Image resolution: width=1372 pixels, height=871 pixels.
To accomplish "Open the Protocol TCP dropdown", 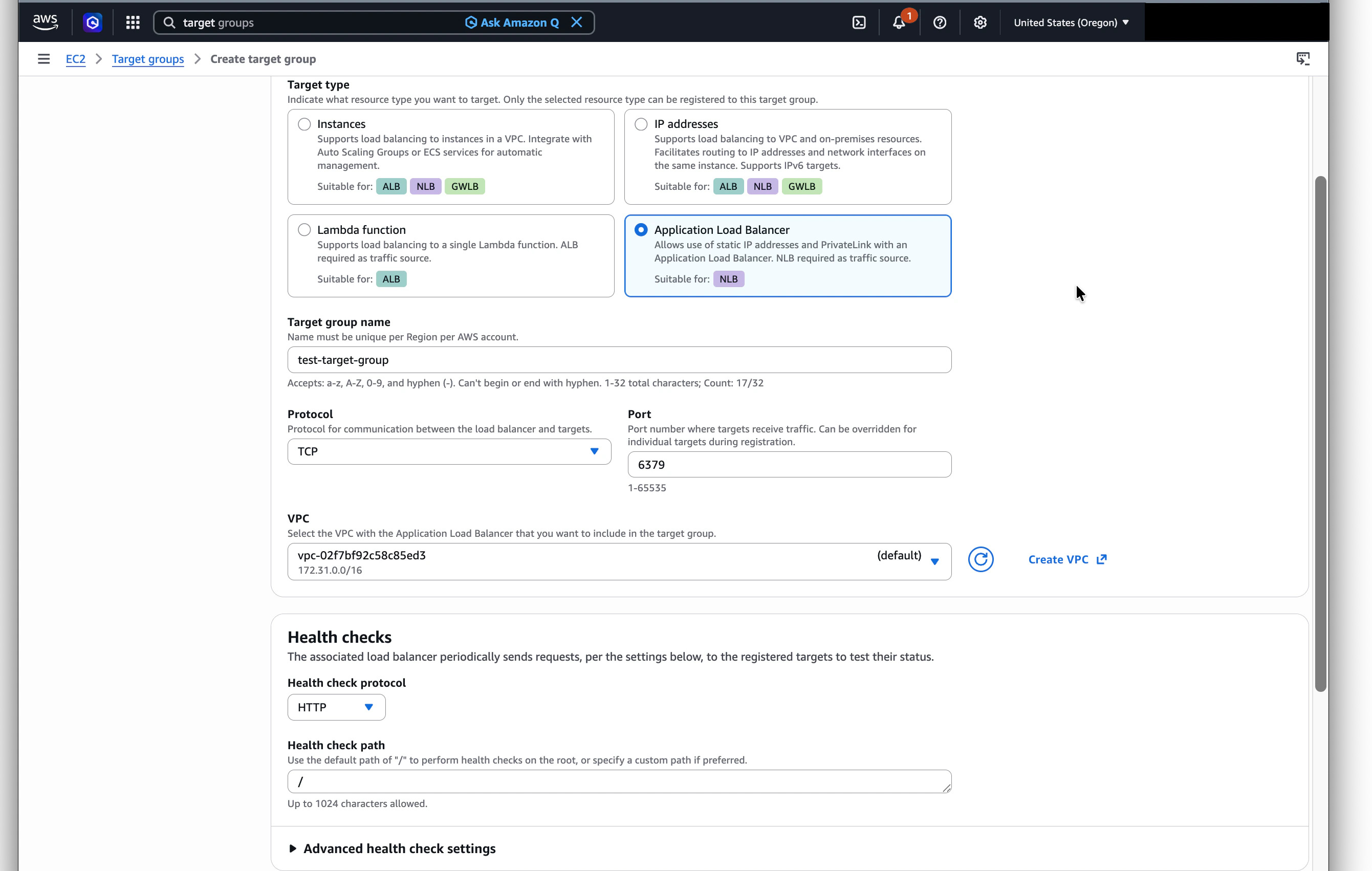I will point(449,451).
